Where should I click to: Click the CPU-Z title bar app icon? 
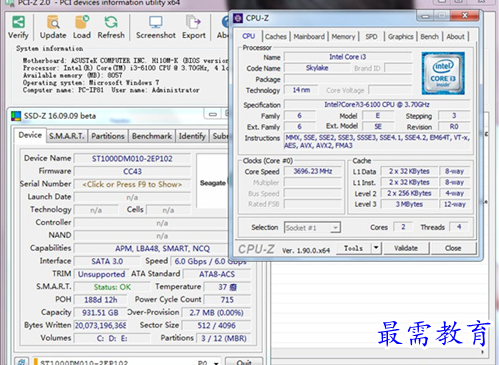(x=238, y=18)
